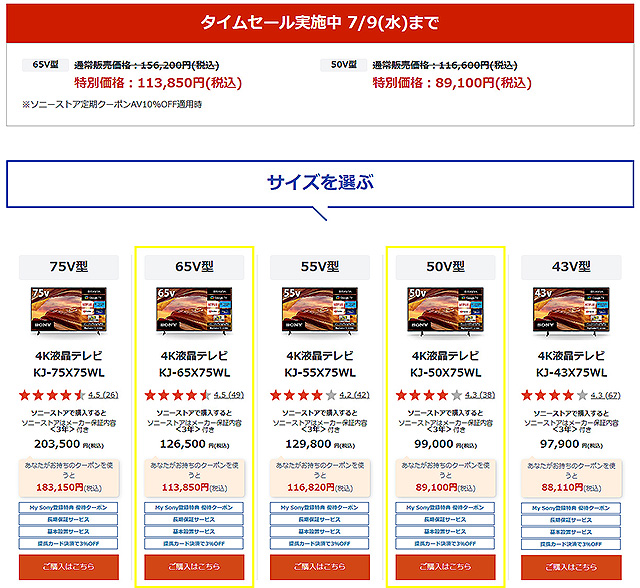This screenshot has height=588, width=640.
Task: Select the 43V型 size header
Action: click(571, 267)
